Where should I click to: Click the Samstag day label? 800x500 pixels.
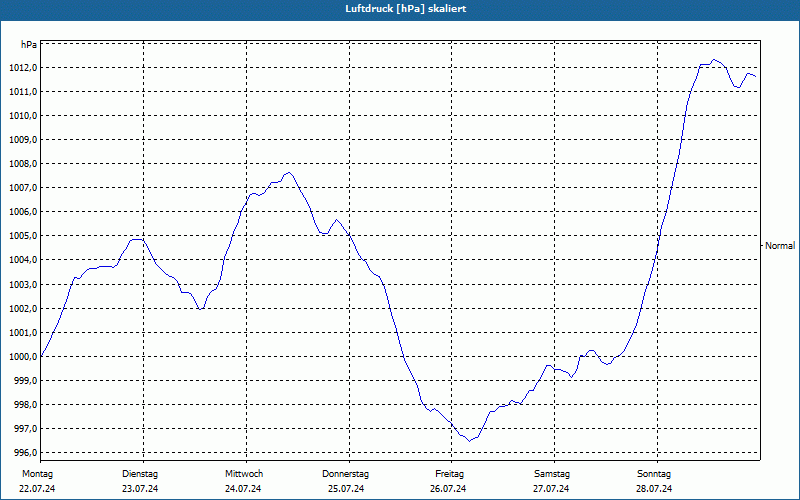tap(552, 474)
